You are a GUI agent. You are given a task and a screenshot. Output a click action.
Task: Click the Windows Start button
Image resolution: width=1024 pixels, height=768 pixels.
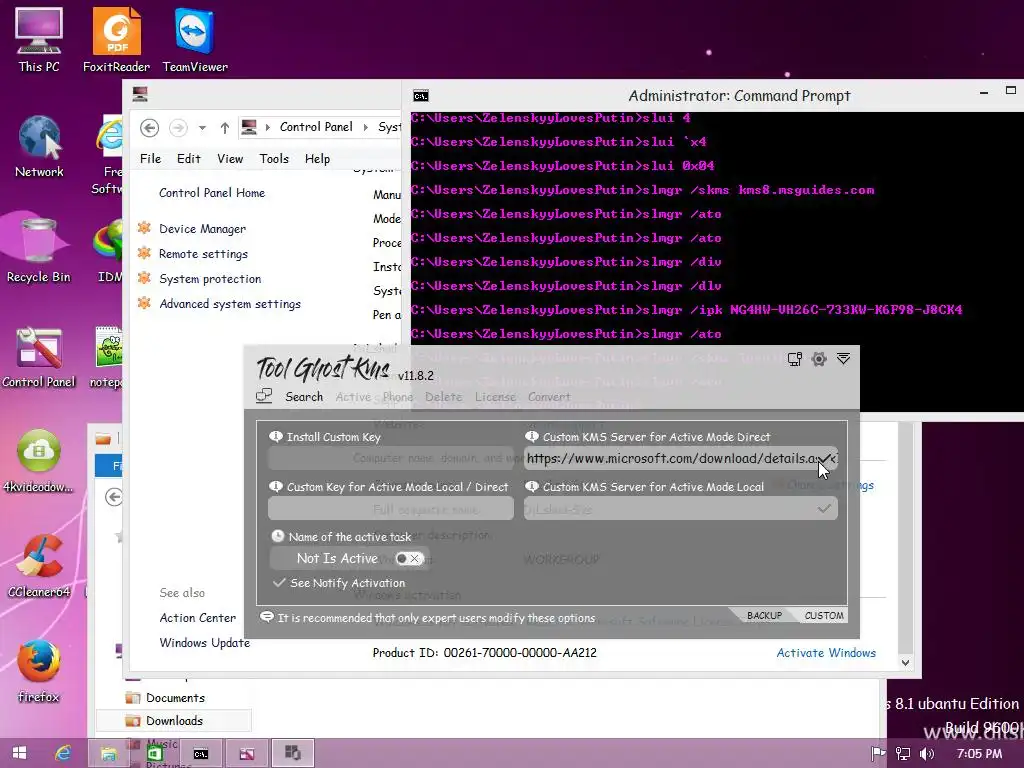[x=19, y=753]
